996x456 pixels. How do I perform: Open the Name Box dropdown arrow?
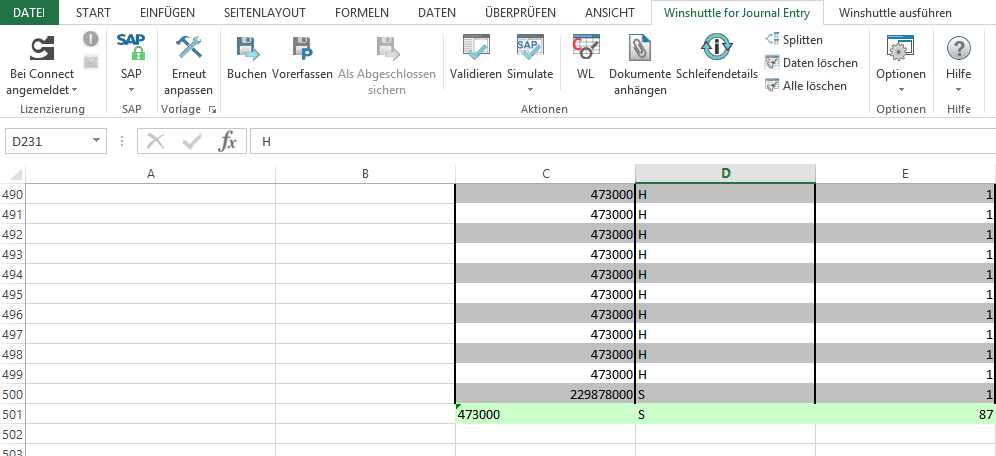[x=96, y=141]
